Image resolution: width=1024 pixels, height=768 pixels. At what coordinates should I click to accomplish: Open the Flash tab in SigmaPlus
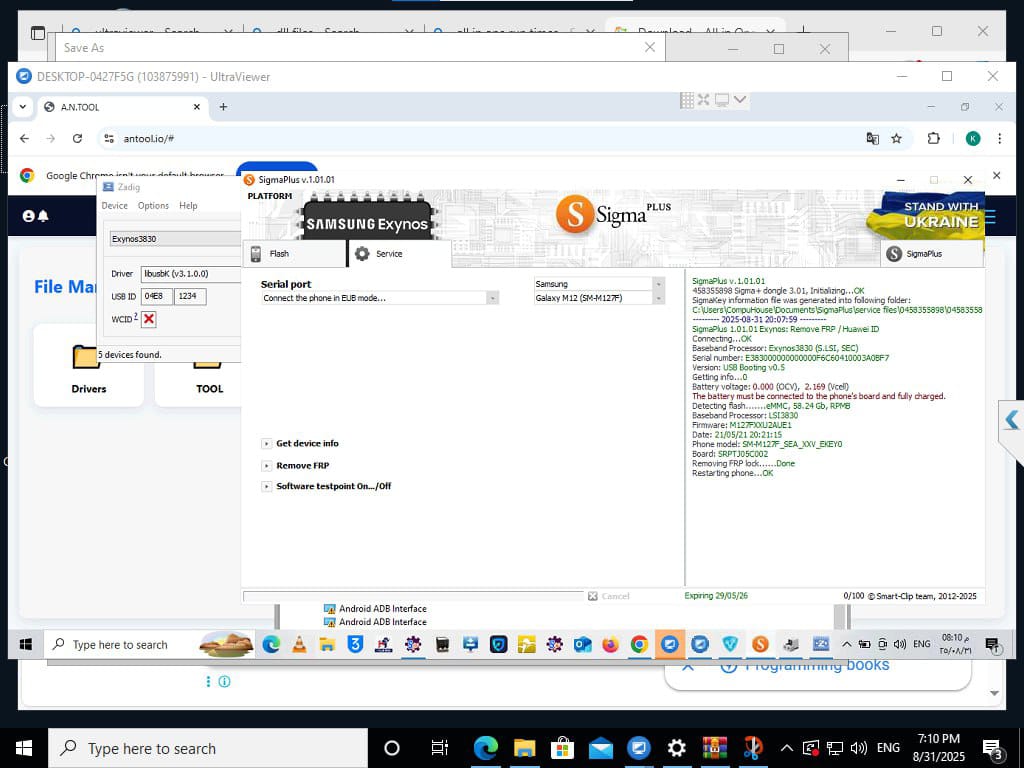point(295,253)
